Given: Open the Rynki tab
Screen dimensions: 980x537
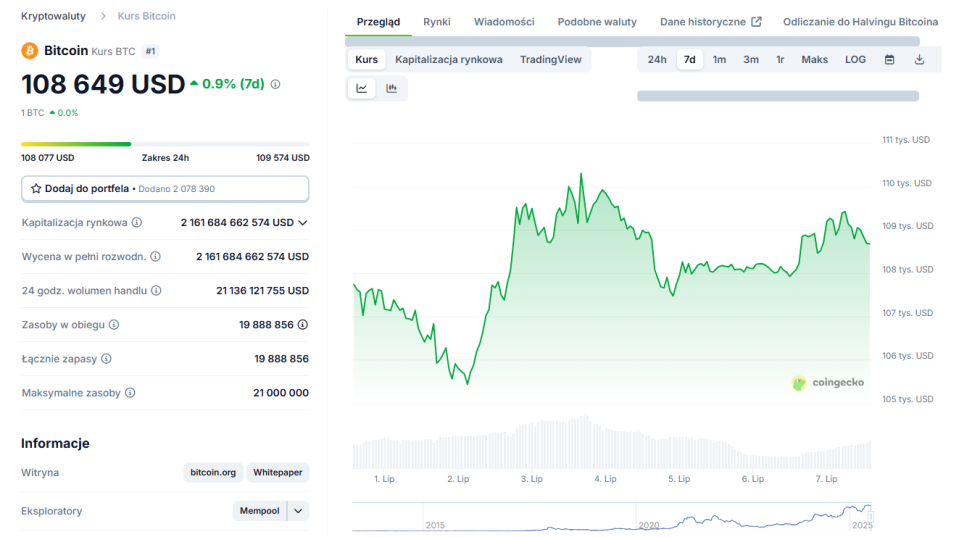Looking at the screenshot, I should tap(436, 22).
